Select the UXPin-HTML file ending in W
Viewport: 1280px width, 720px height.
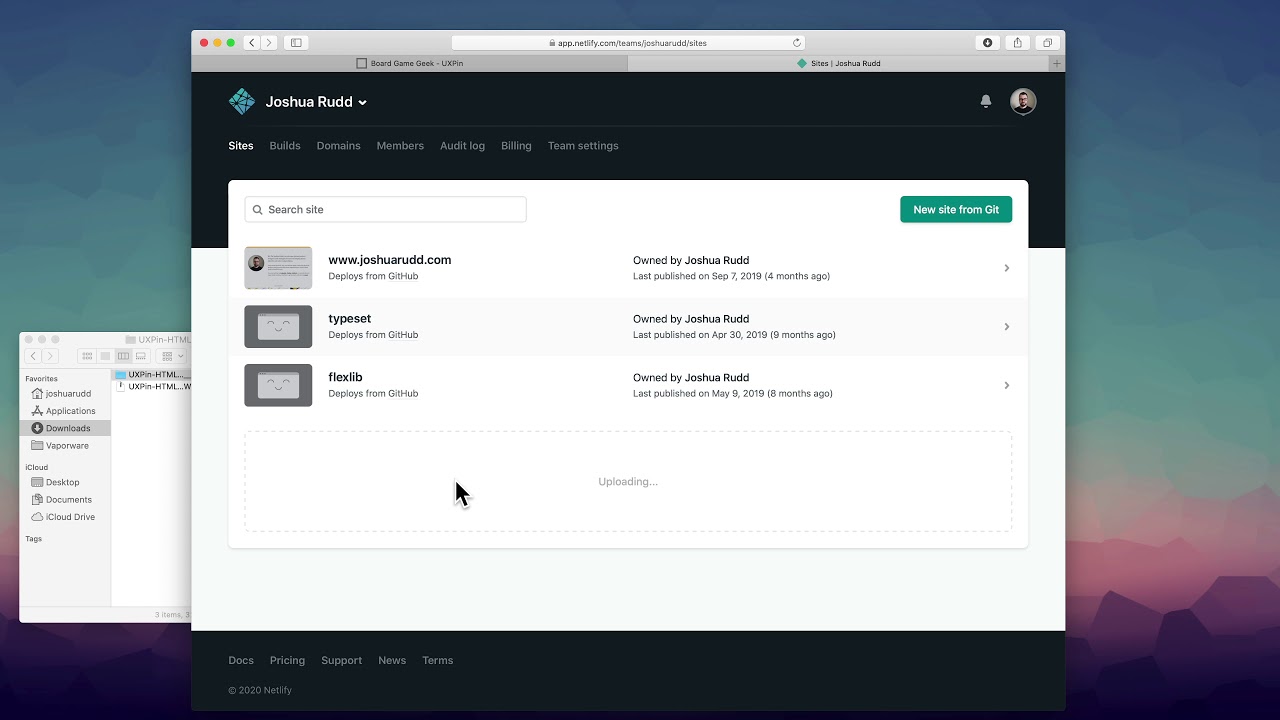pyautogui.click(x=153, y=386)
